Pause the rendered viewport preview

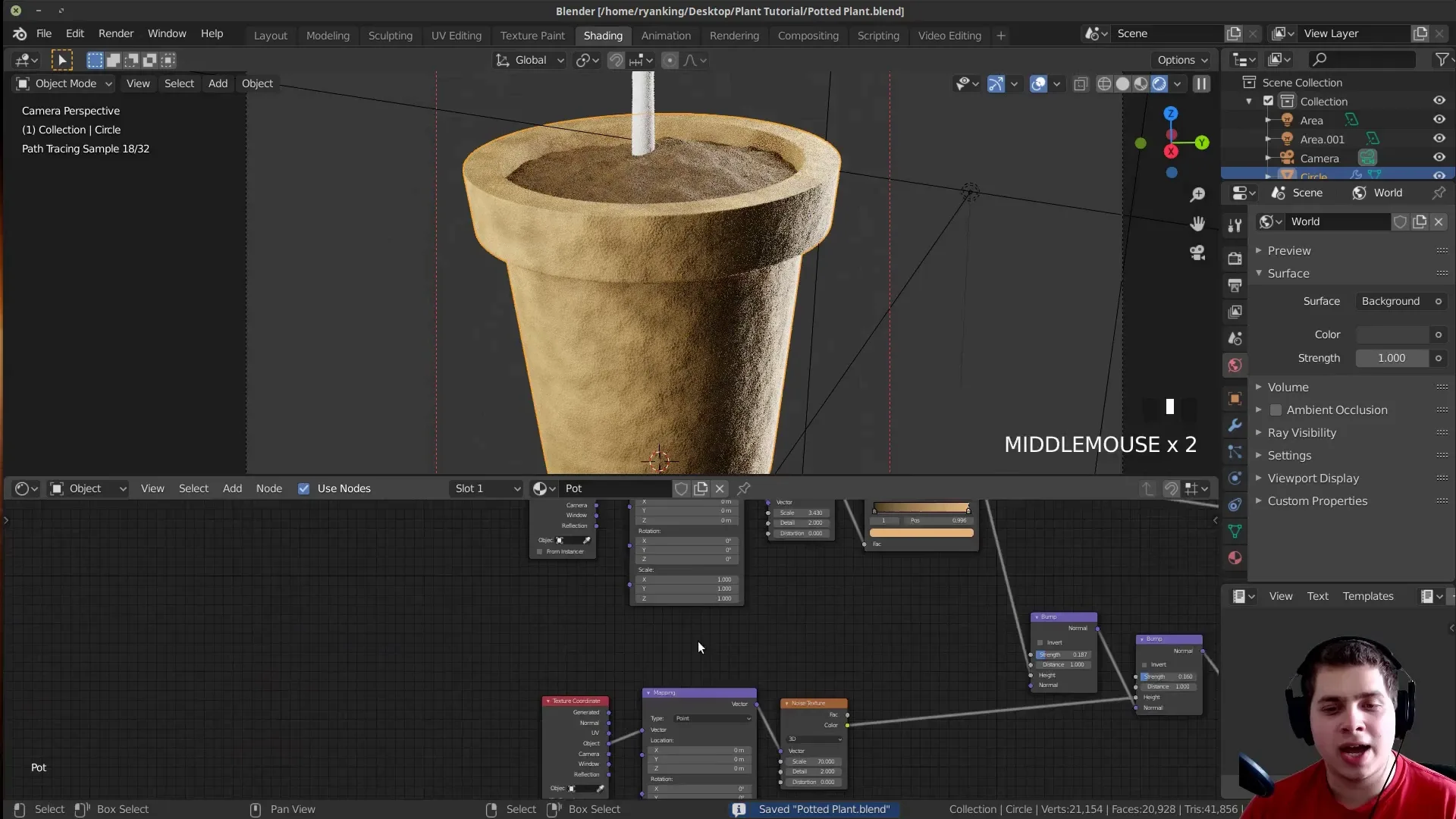pos(1201,83)
